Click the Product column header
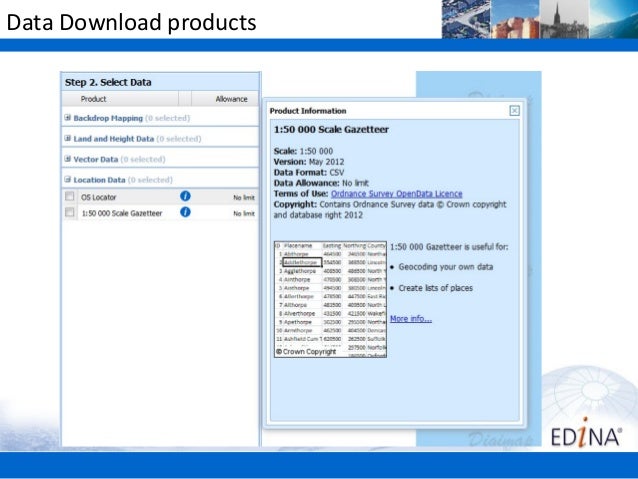The image size is (638, 479). pos(94,99)
